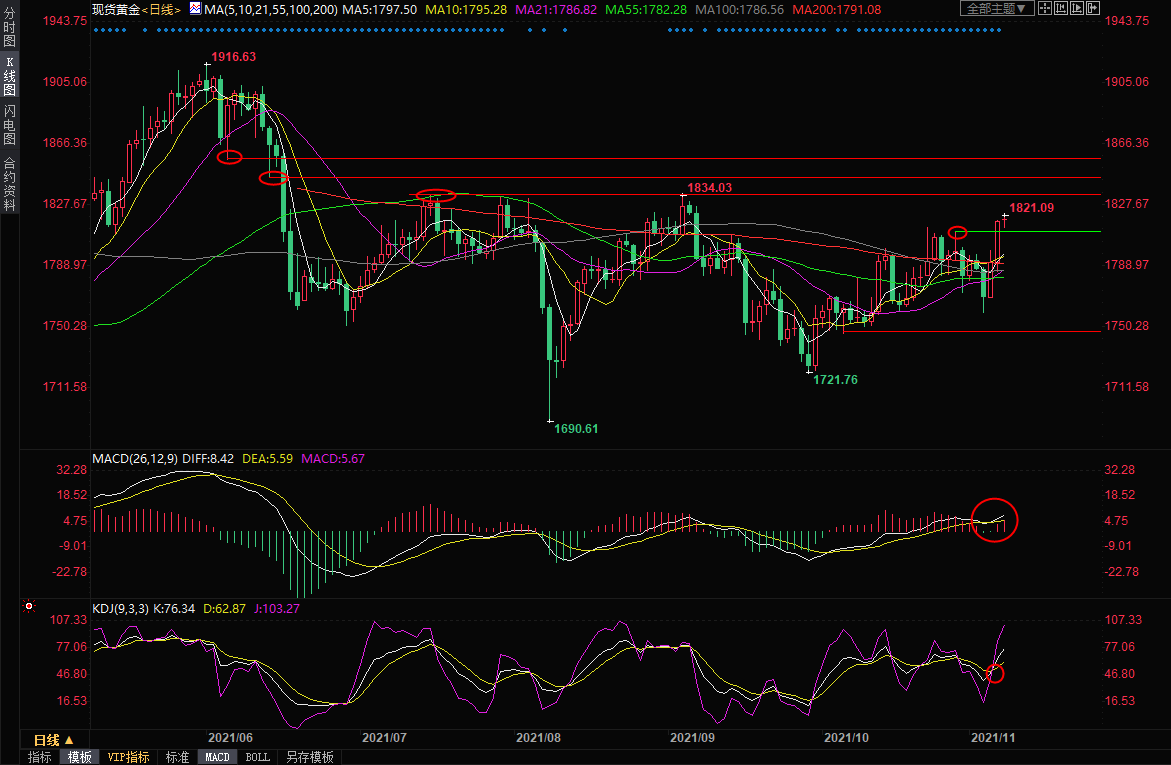Open the VIP指标 tab
This screenshot has height=765, width=1171.
pyautogui.click(x=129, y=757)
